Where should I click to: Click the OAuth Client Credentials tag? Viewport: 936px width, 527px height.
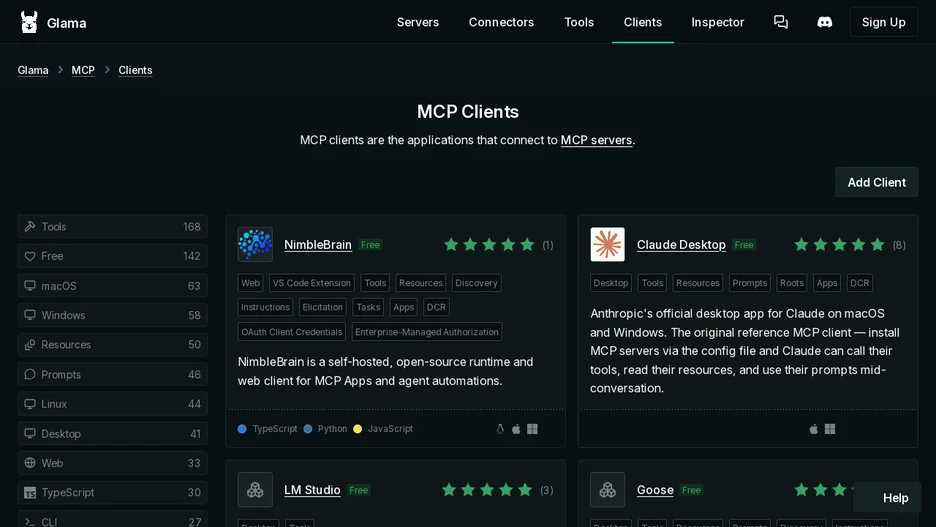click(292, 332)
